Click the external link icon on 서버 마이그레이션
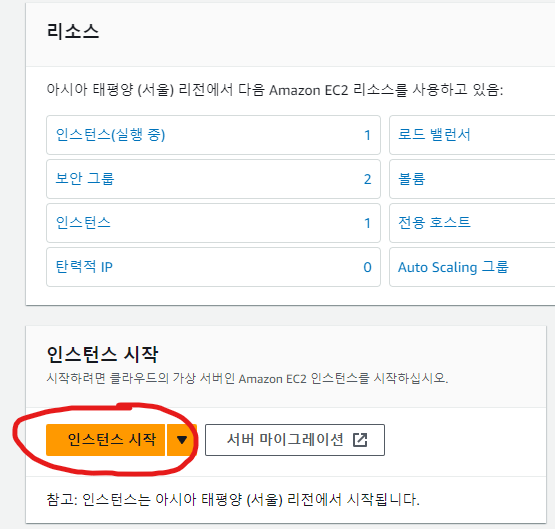 coord(360,440)
